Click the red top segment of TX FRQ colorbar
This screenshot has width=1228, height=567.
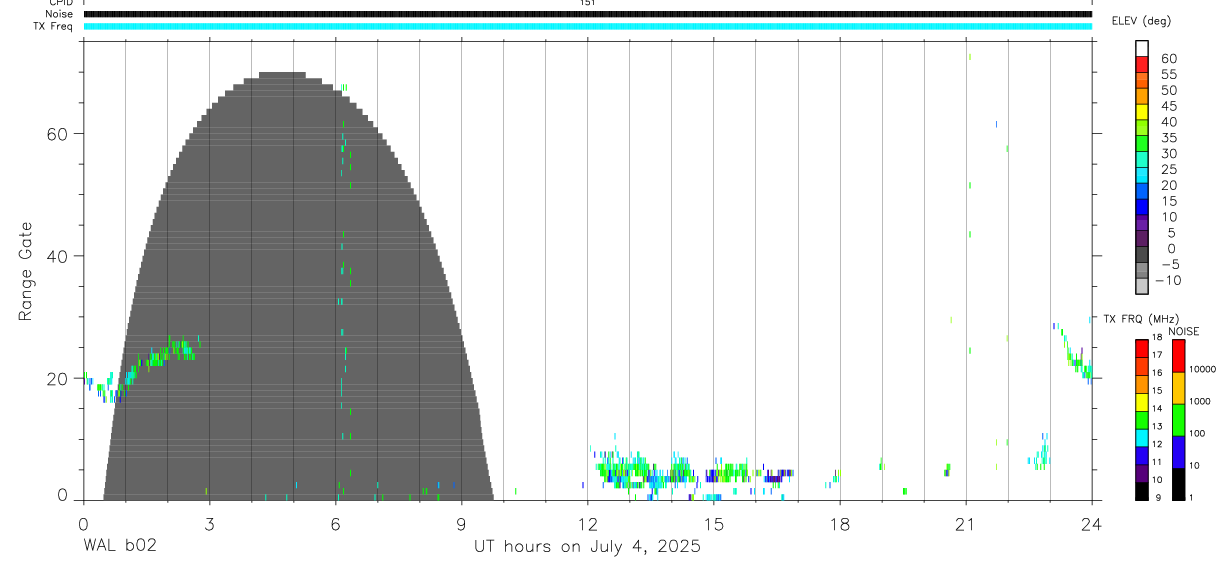[1142, 348]
